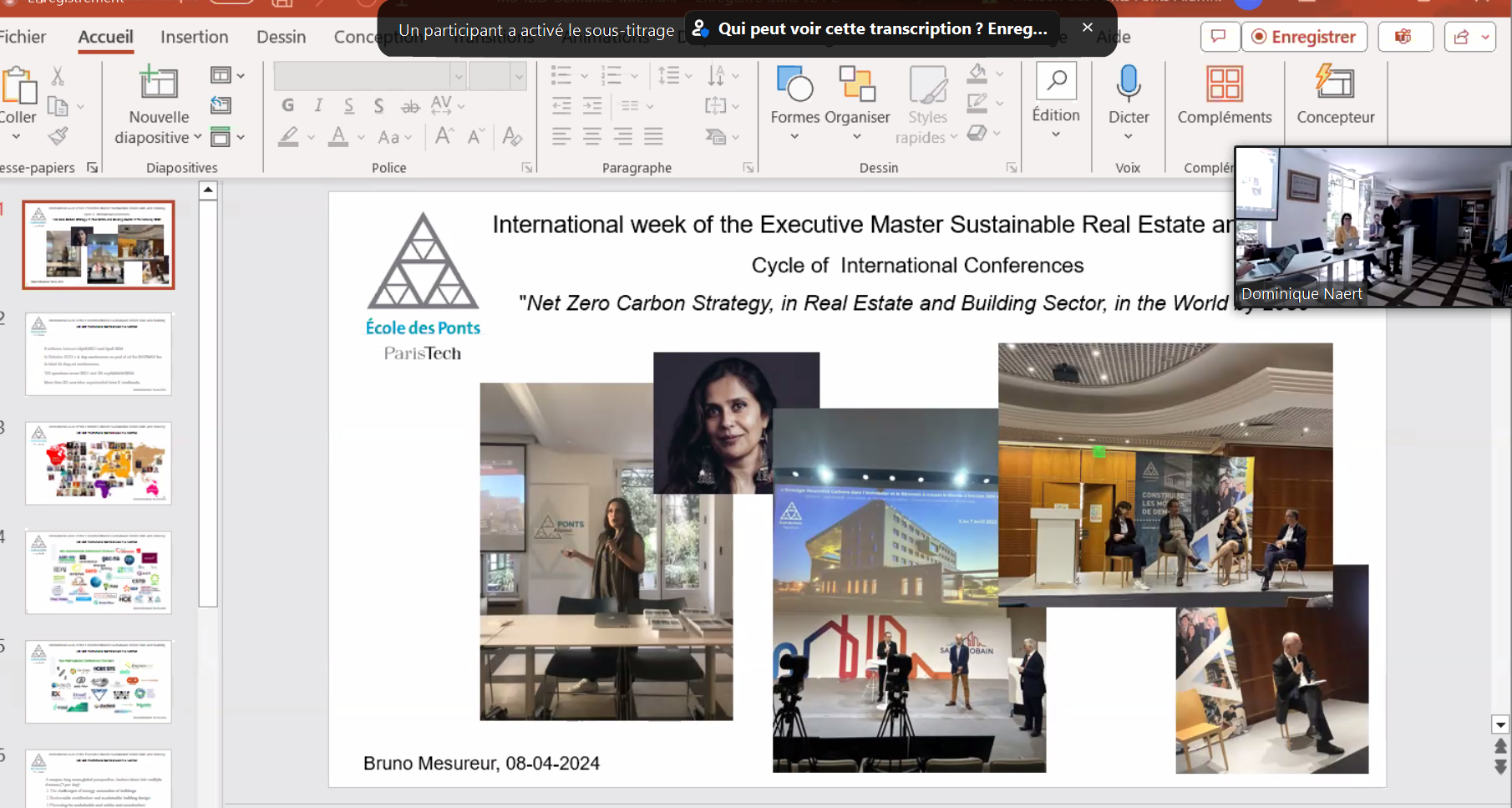
Task: Switch to the Accueil tab
Action: tap(106, 37)
